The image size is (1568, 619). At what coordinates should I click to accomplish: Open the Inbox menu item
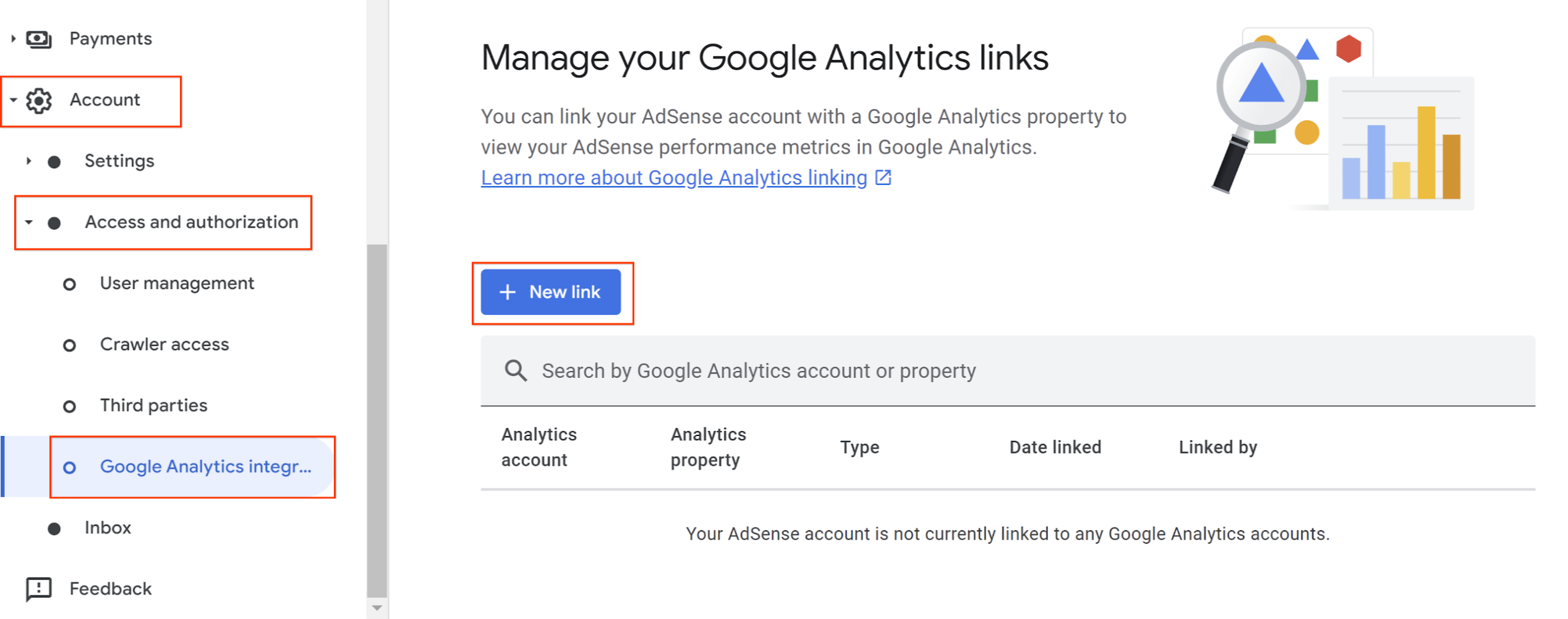pyautogui.click(x=108, y=528)
